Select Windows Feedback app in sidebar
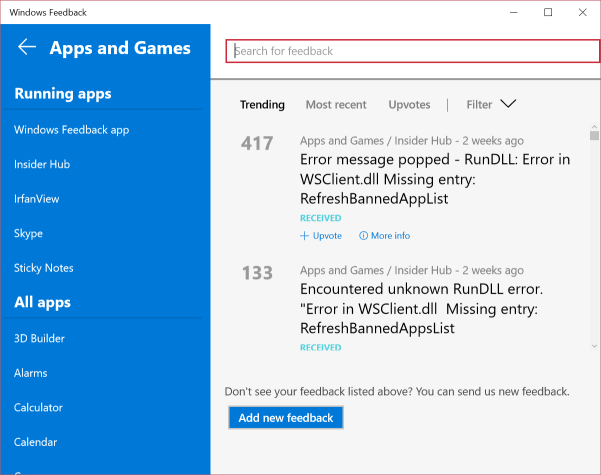 tap(71, 130)
